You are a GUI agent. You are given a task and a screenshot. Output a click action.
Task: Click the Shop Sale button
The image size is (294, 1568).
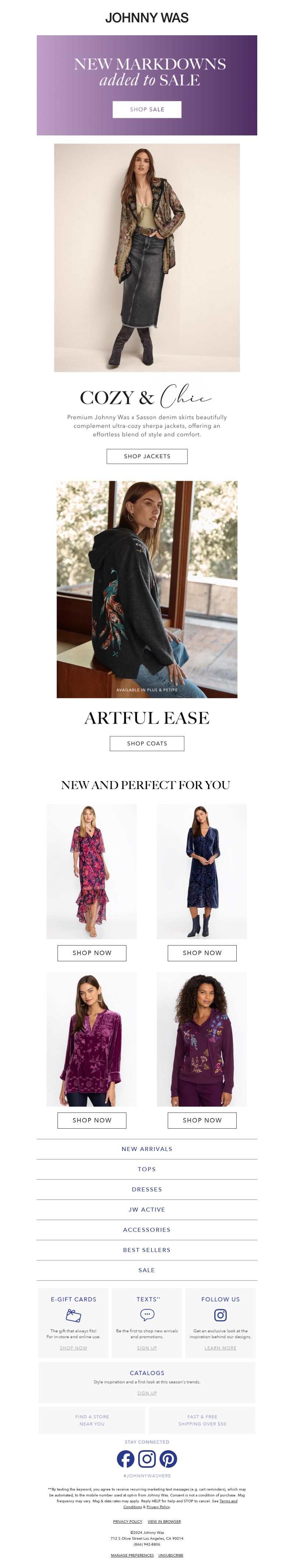tap(147, 109)
